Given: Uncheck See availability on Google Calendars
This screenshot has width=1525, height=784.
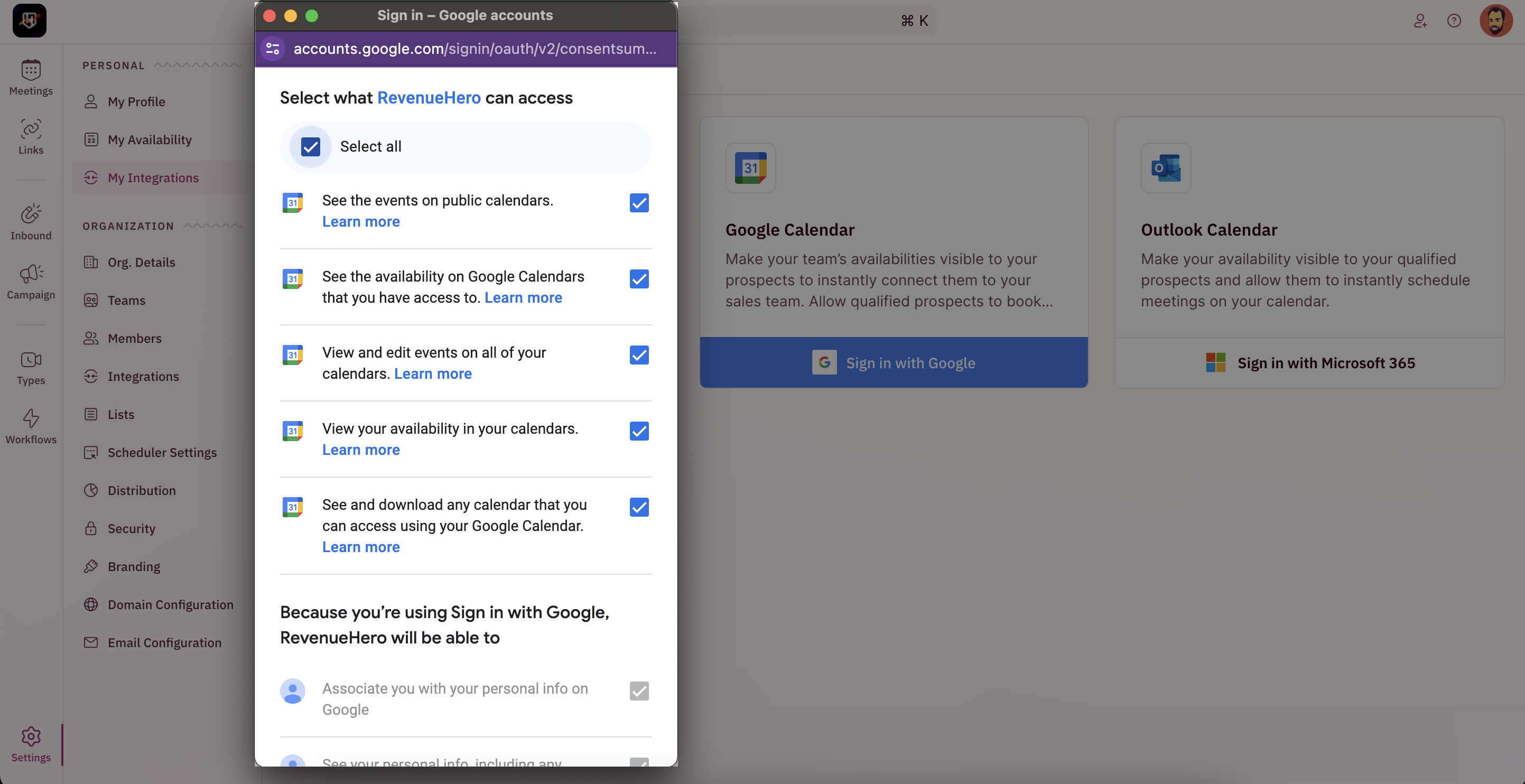Looking at the screenshot, I should point(639,279).
